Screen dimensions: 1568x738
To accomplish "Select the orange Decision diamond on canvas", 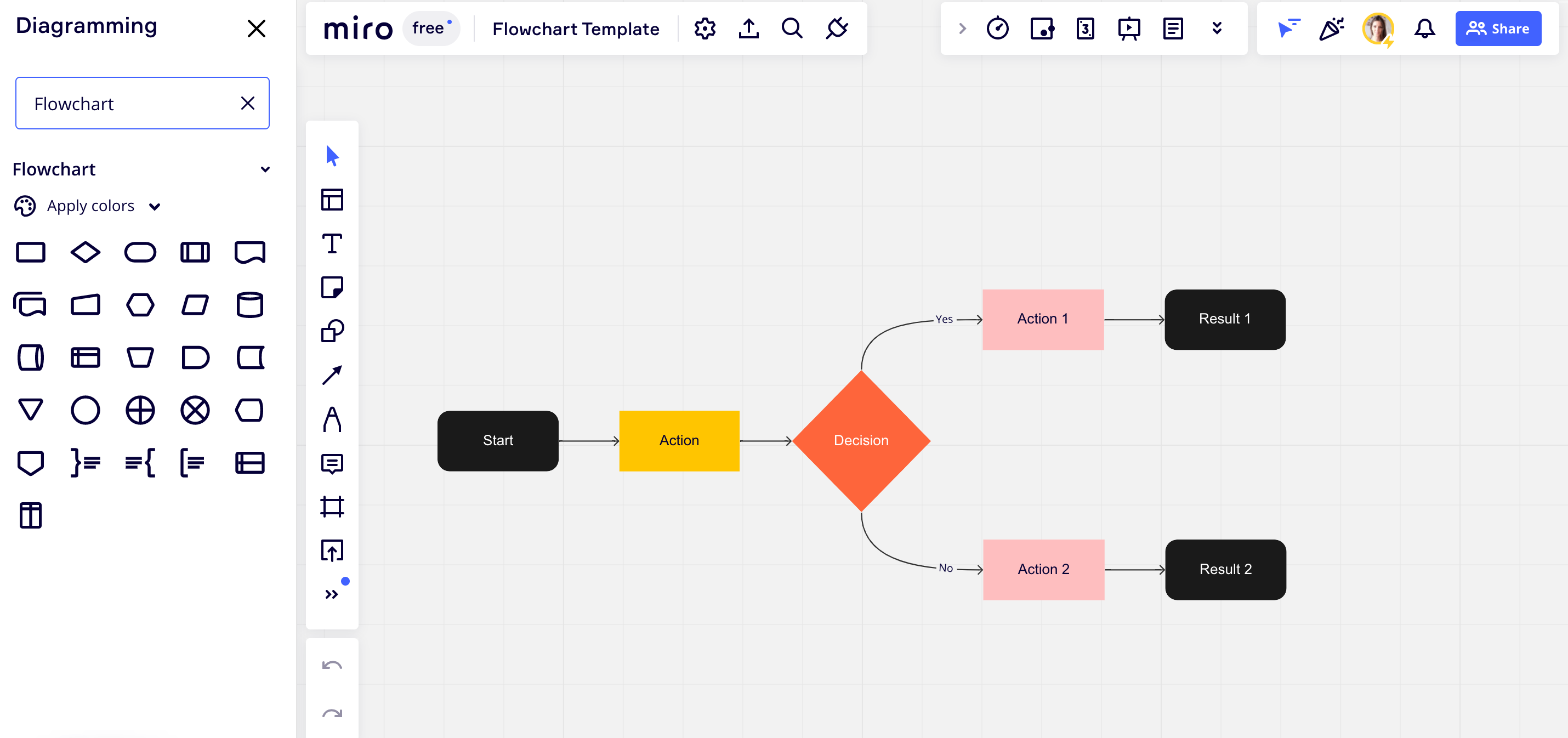I will pos(861,440).
